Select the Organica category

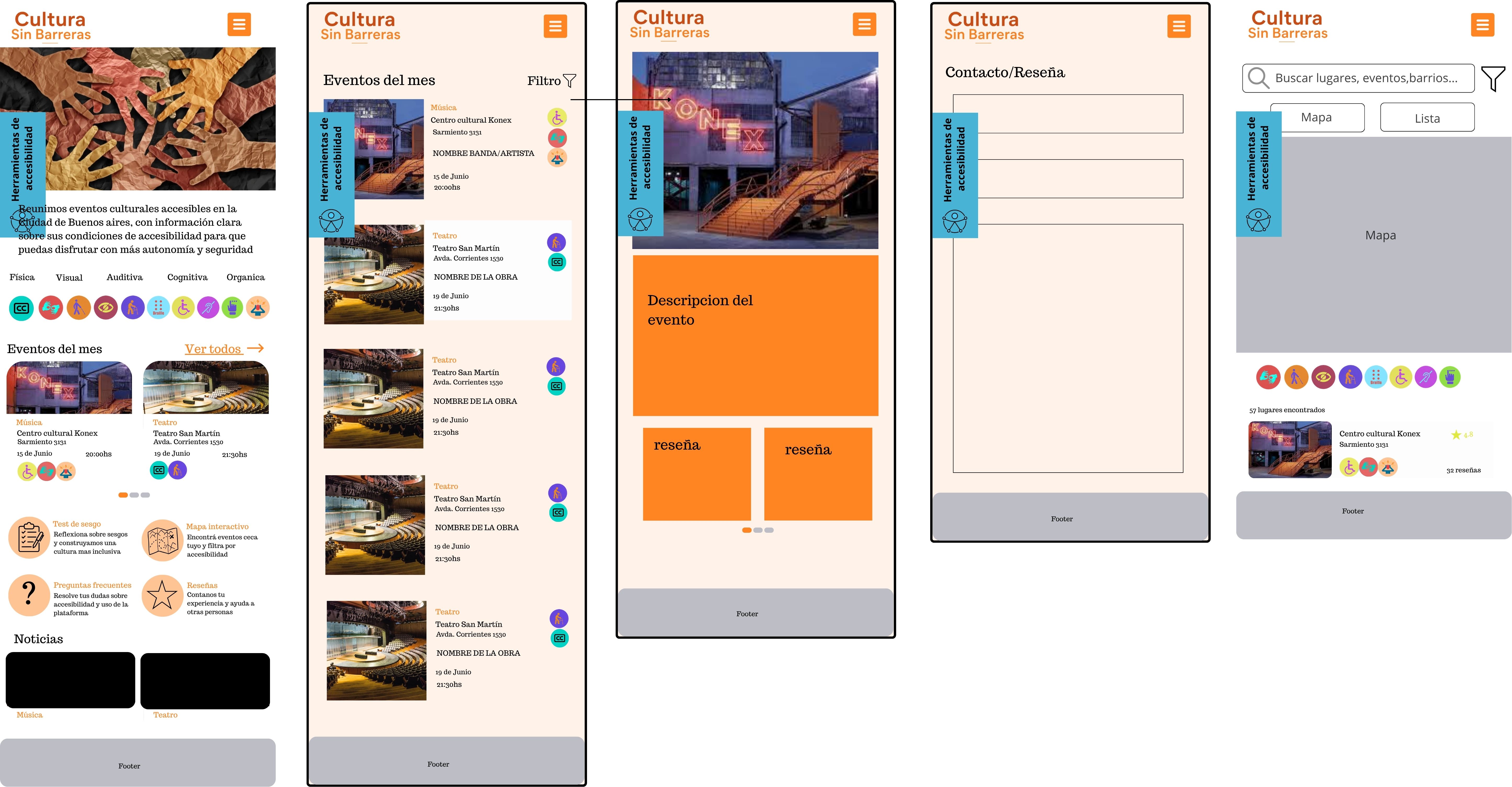coord(245,278)
